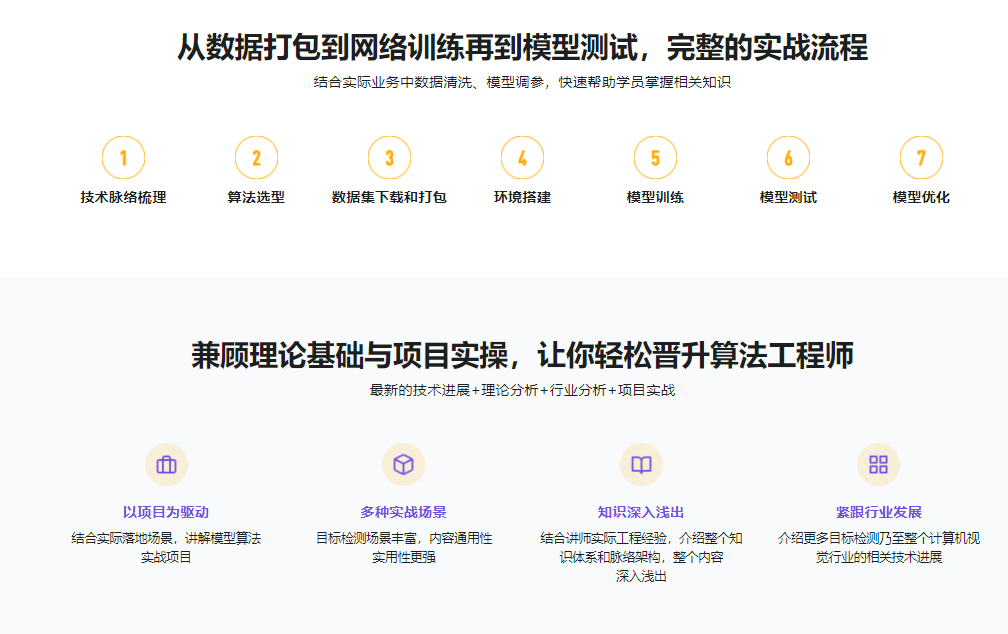The image size is (1008, 634).
Task: Select the 数据集下载和打包 step label
Action: 389,197
